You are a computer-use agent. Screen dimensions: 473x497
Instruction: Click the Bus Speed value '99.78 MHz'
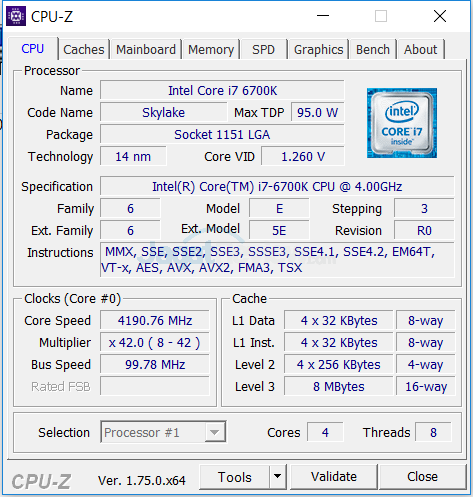coord(155,364)
